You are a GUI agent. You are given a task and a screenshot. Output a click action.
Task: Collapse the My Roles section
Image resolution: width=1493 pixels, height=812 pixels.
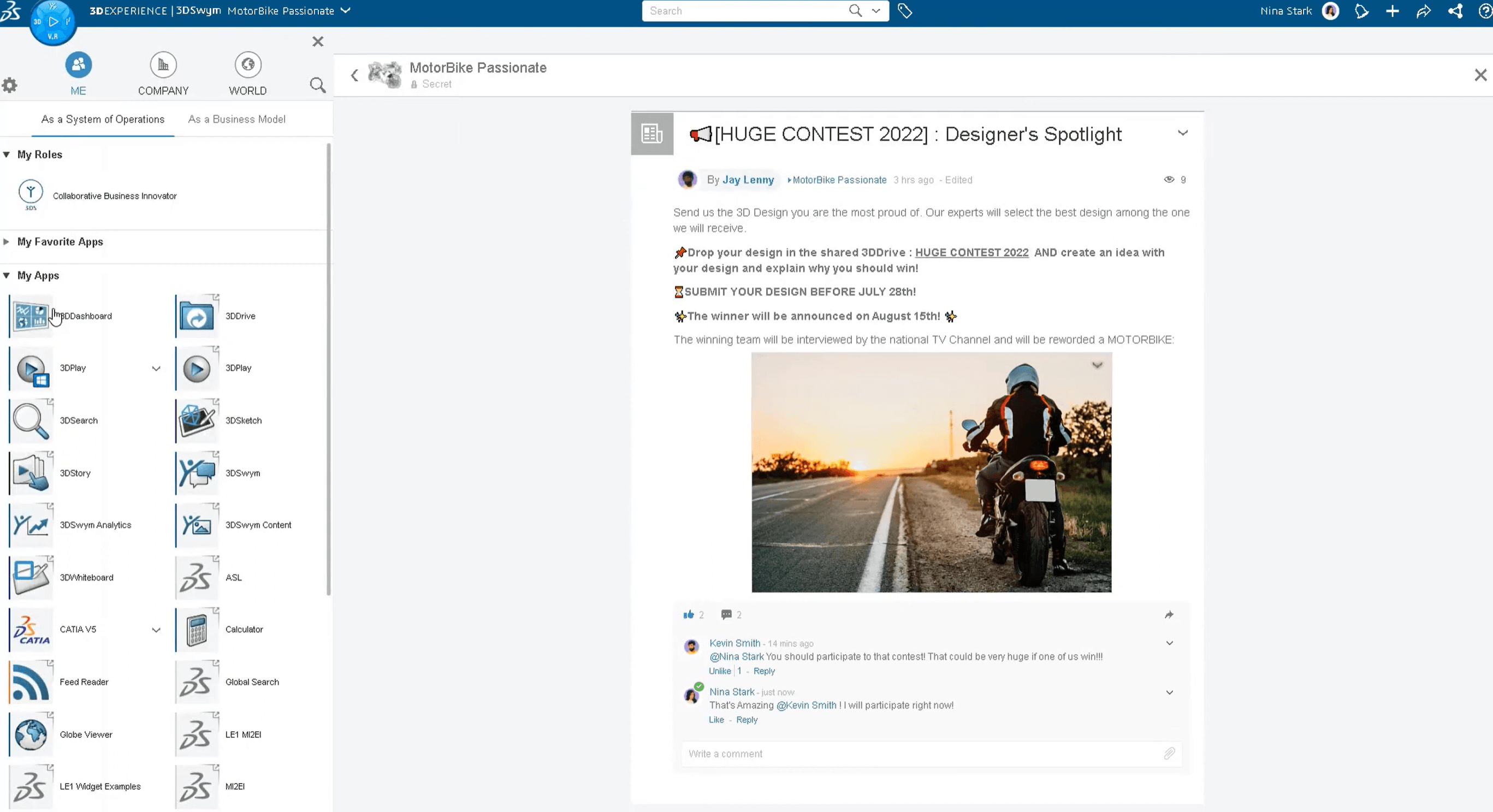[x=7, y=154]
